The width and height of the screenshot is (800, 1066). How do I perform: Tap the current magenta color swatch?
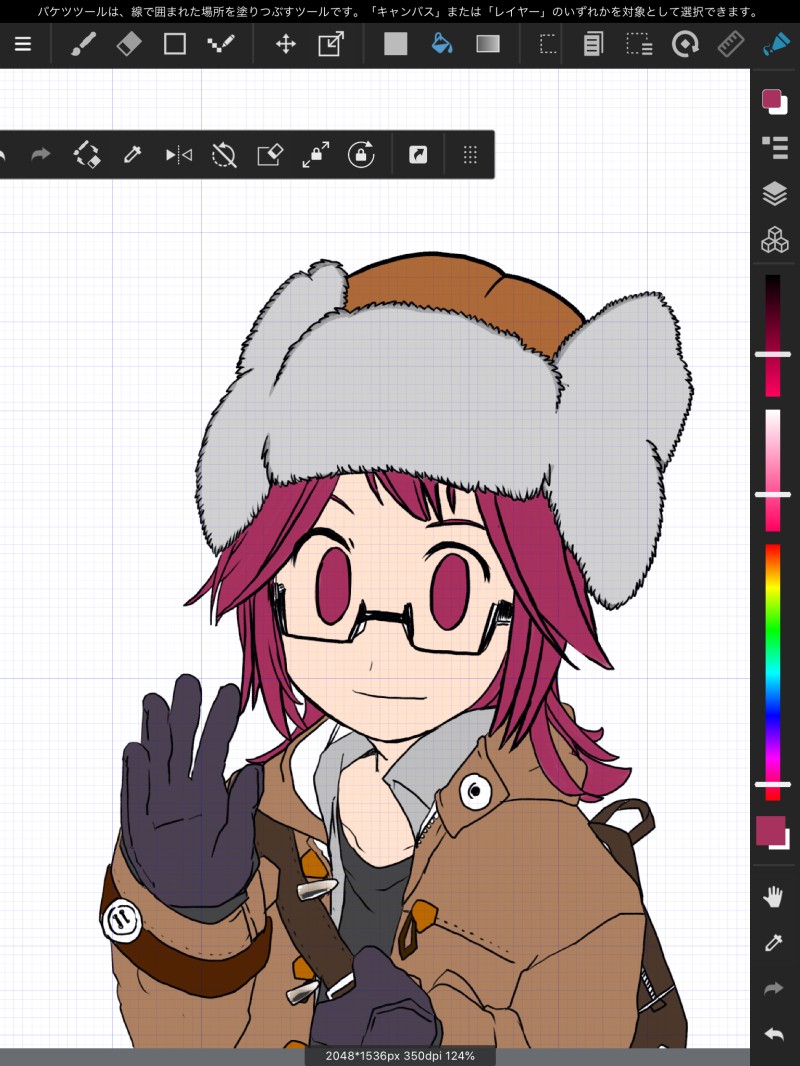tap(771, 831)
